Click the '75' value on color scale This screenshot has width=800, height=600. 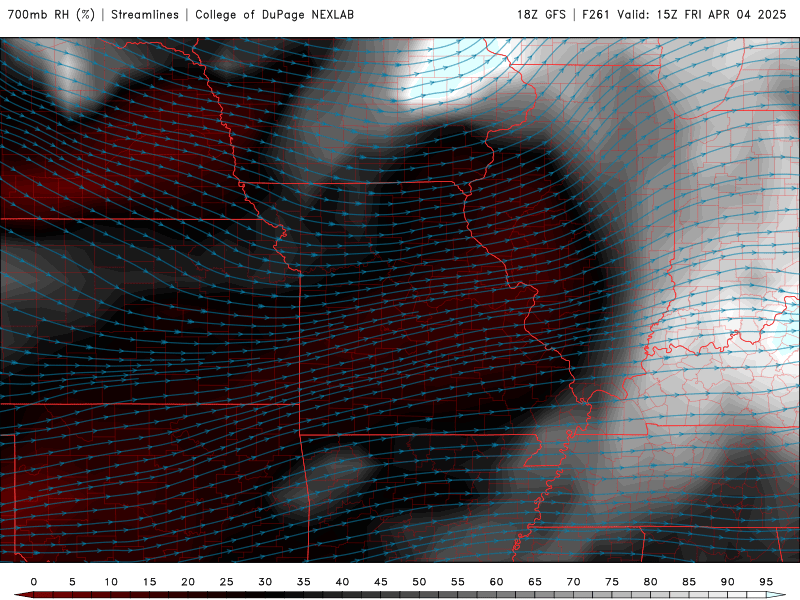(612, 582)
